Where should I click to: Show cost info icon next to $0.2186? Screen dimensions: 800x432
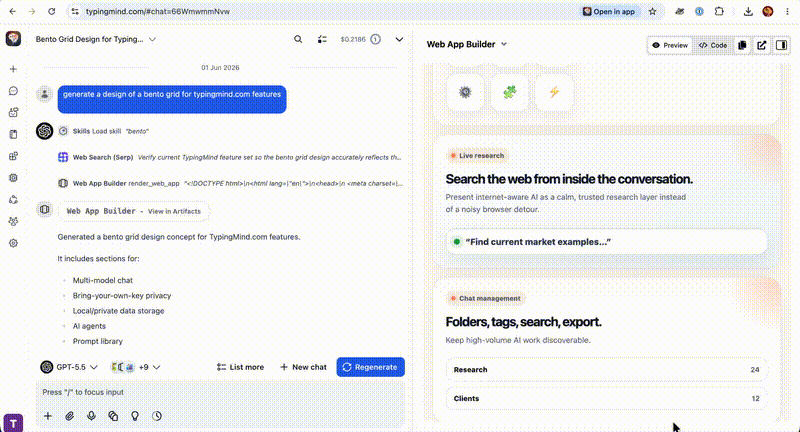(376, 39)
